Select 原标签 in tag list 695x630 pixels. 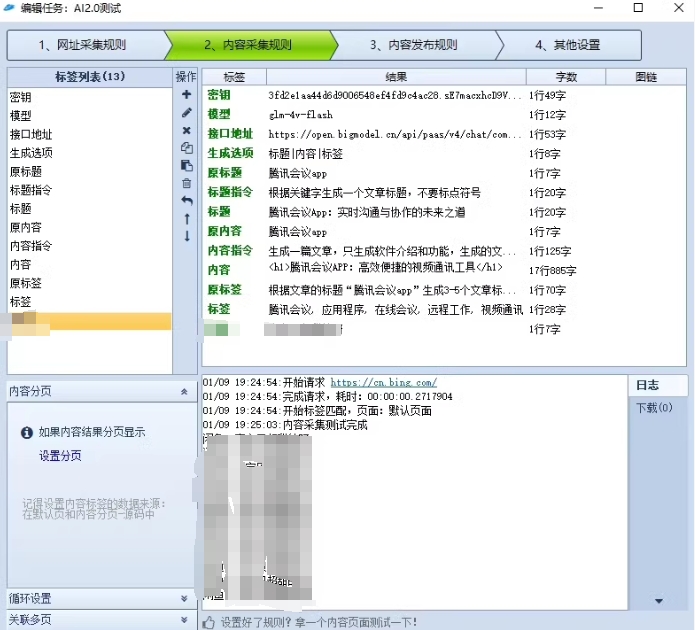click(x=90, y=283)
